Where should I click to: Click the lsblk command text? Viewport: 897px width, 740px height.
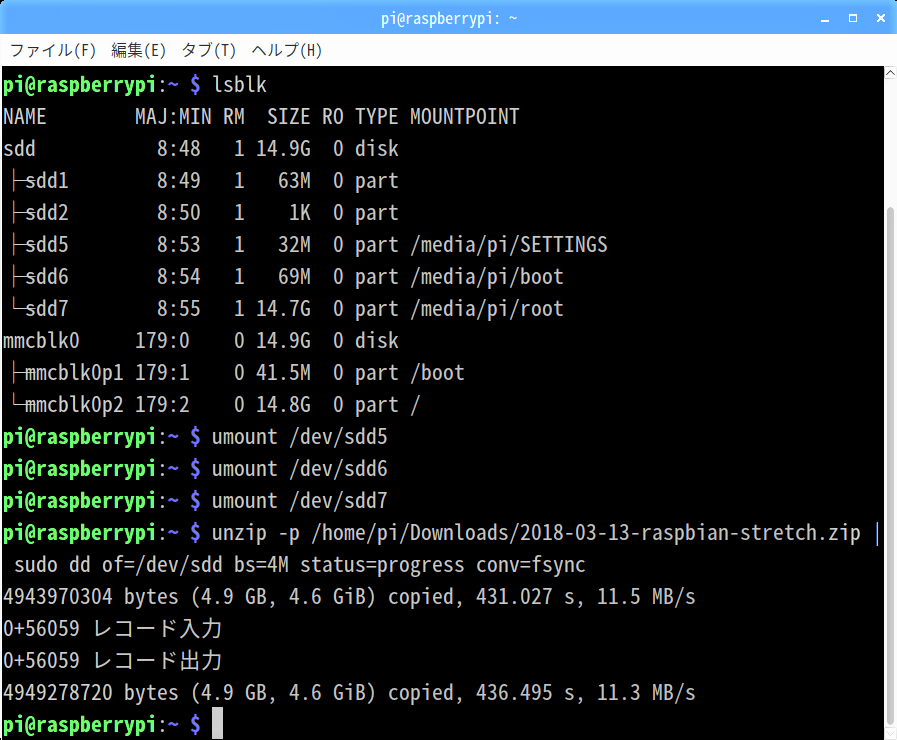click(x=239, y=85)
